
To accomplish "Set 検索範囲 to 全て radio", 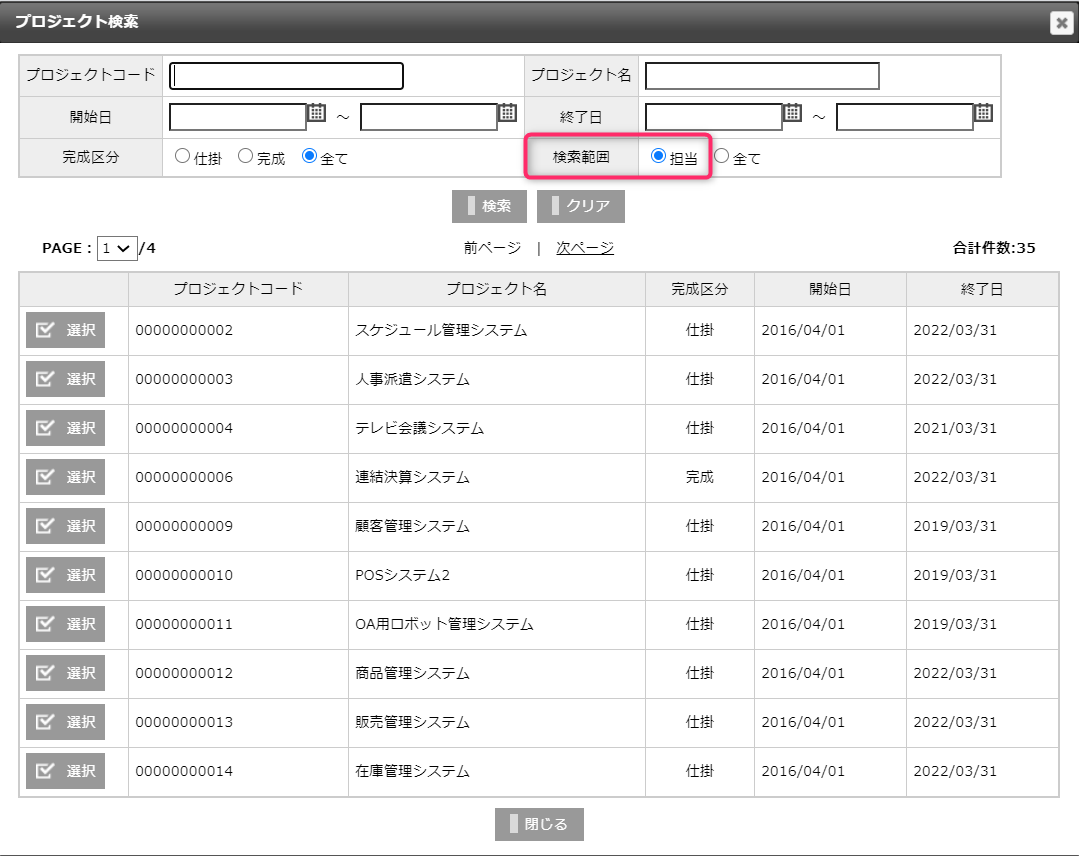I will point(722,157).
